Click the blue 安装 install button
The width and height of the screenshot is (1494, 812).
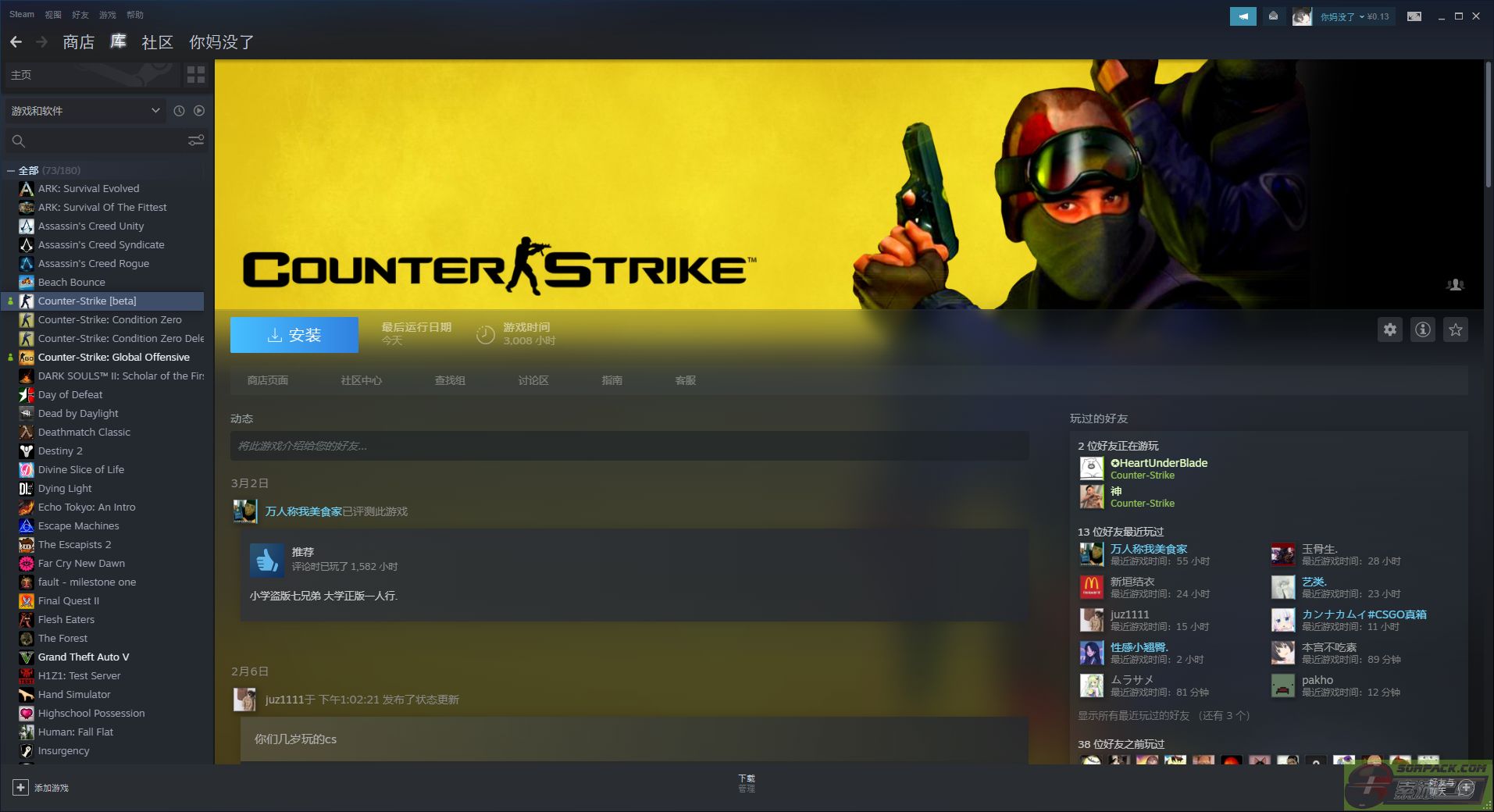click(294, 335)
